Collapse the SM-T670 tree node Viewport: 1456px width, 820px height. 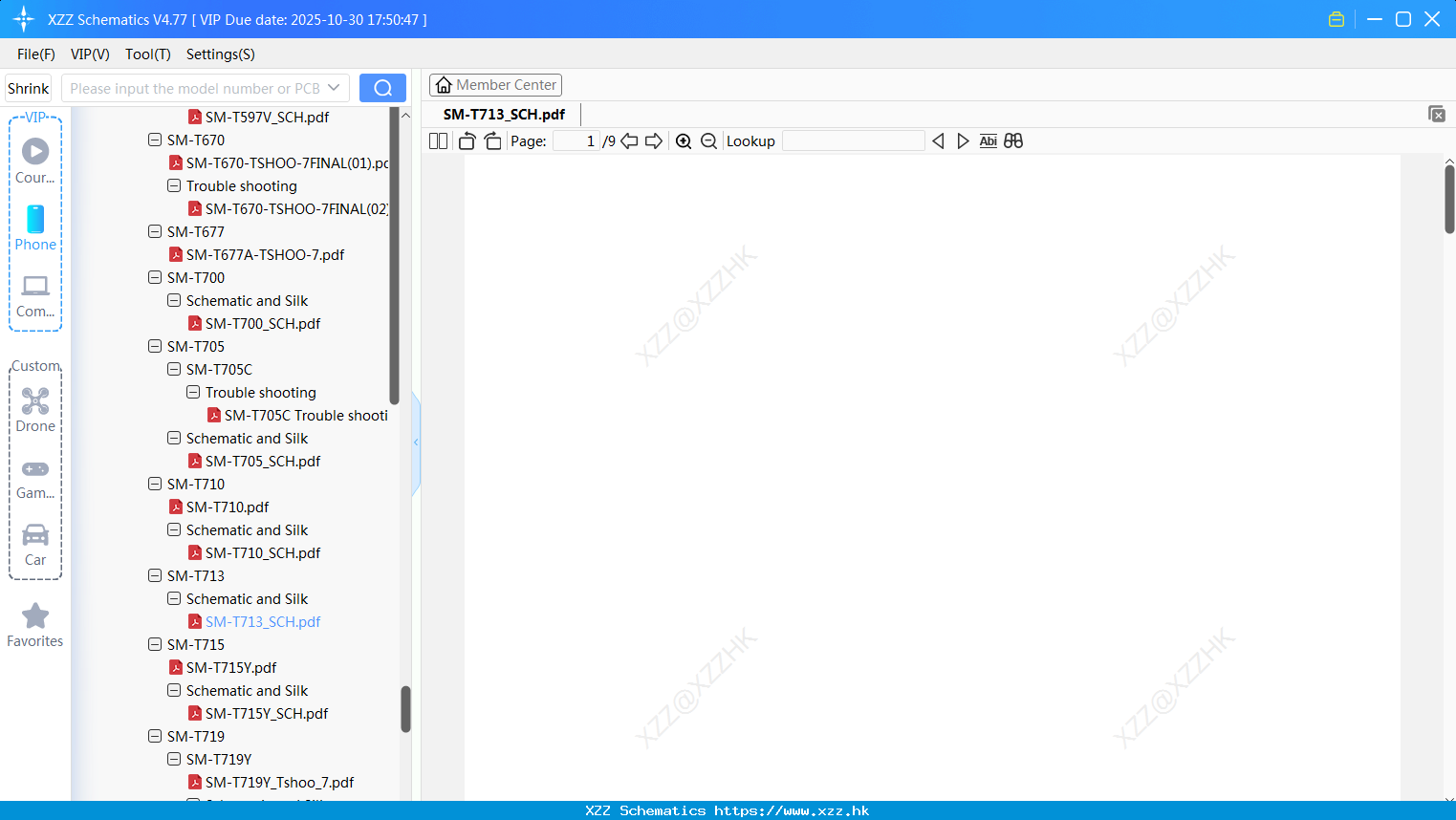coord(155,140)
